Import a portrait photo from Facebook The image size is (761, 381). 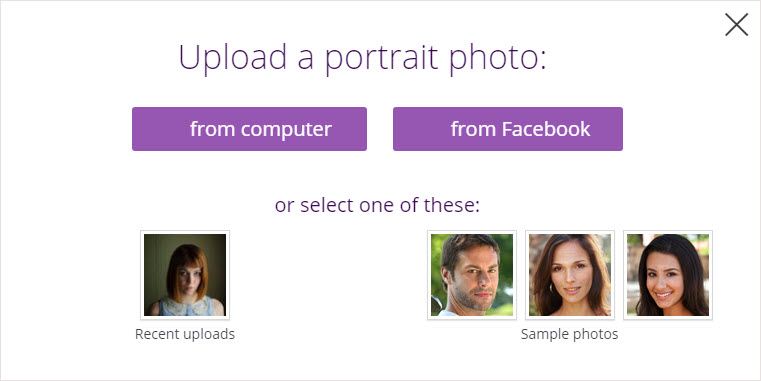tap(508, 129)
